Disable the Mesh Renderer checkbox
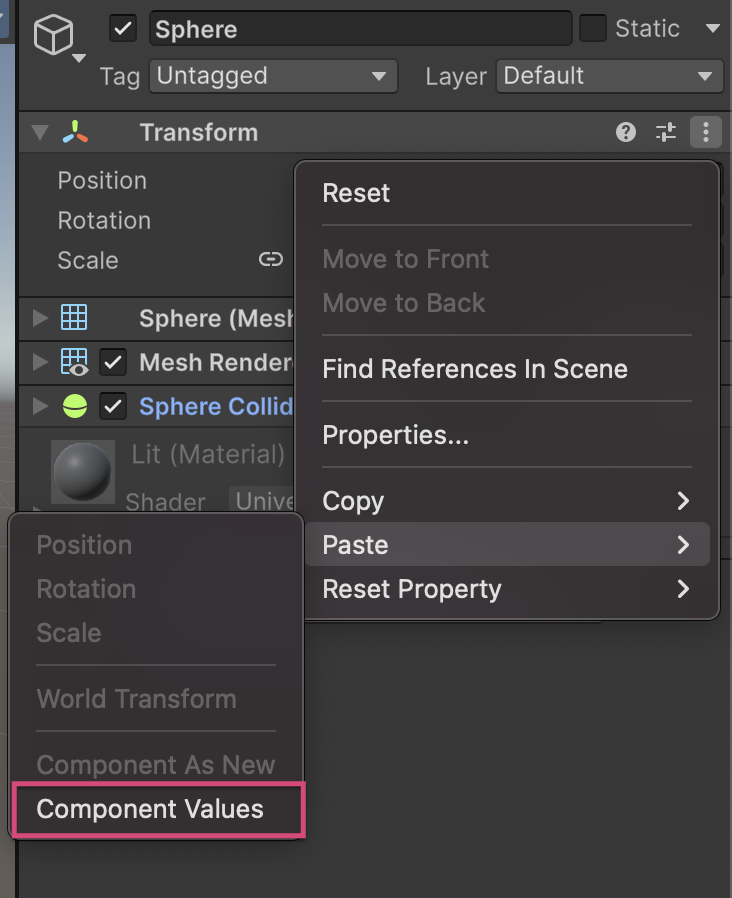The image size is (732, 898). (x=113, y=362)
